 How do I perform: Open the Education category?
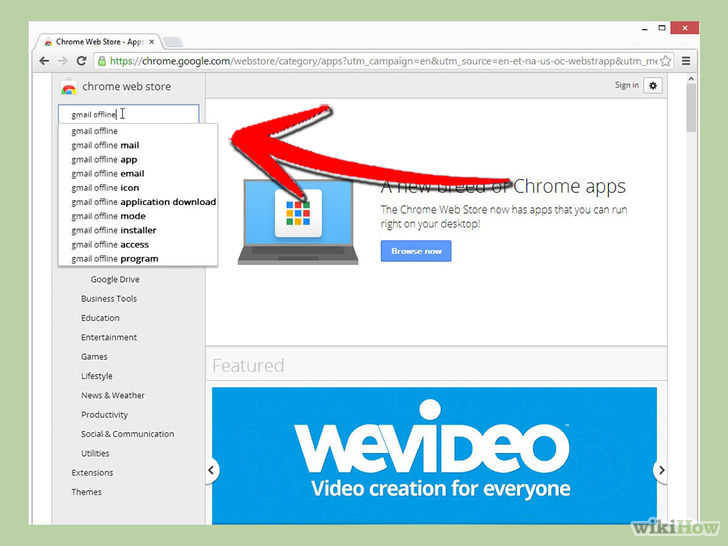point(100,318)
